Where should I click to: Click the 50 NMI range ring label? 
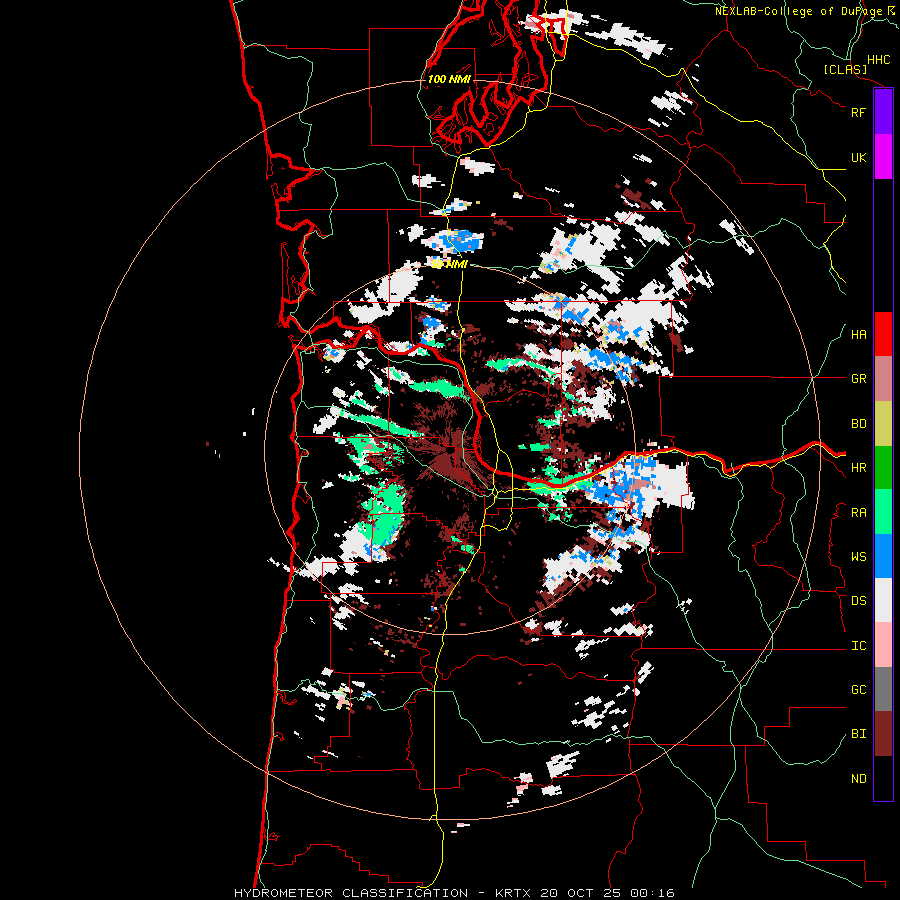(449, 264)
